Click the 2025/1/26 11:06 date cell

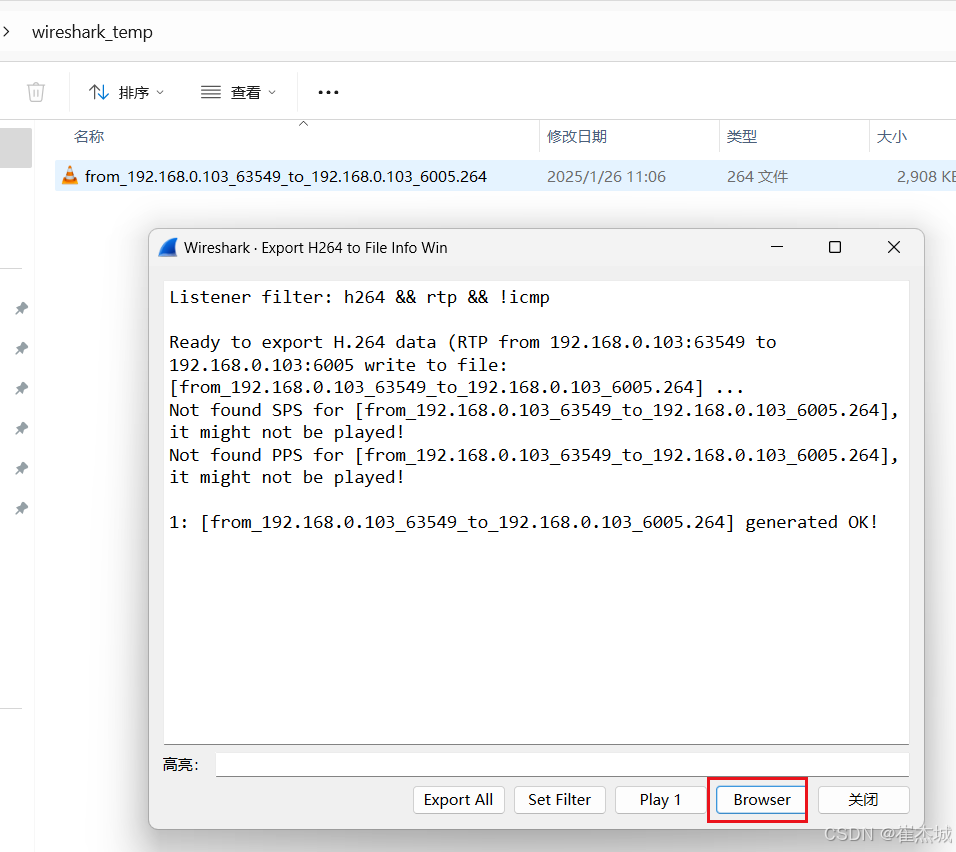606,176
